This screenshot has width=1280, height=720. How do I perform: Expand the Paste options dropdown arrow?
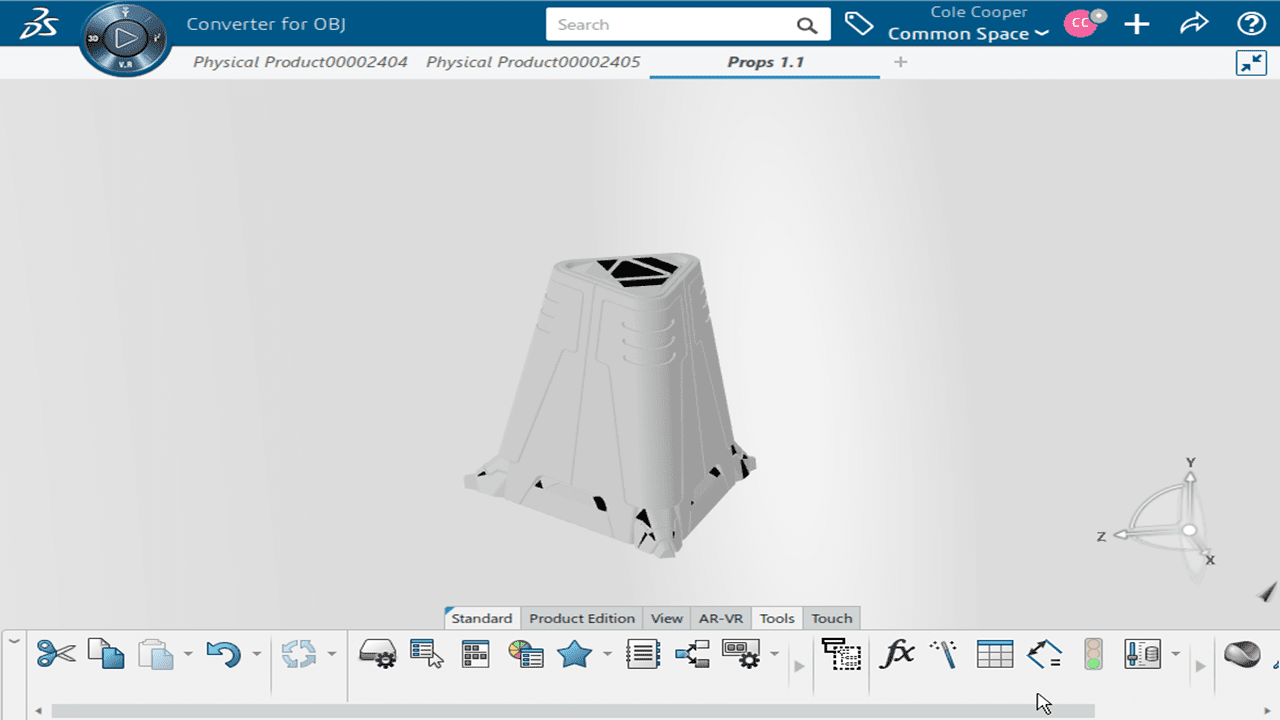pos(188,655)
